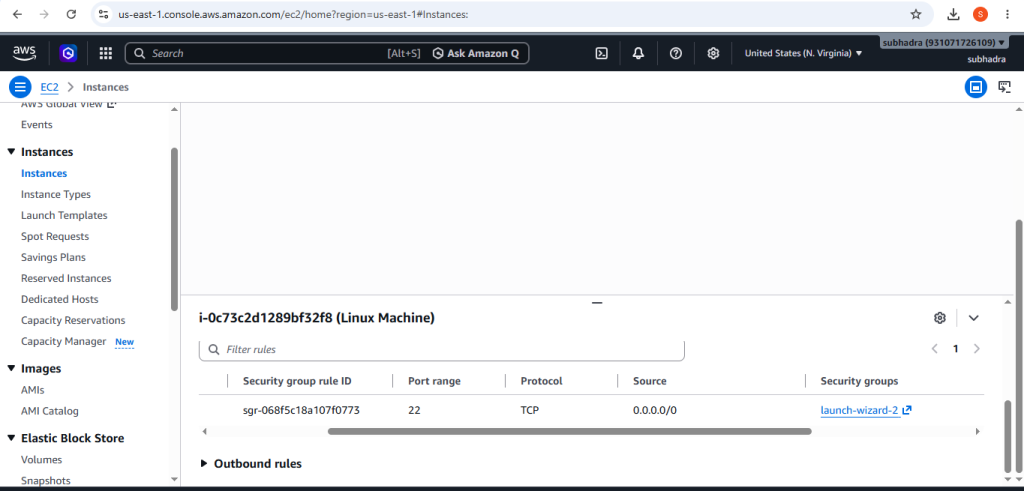Collapse the instance details panel chevron
Viewport: 1024px width, 491px height.
click(974, 318)
